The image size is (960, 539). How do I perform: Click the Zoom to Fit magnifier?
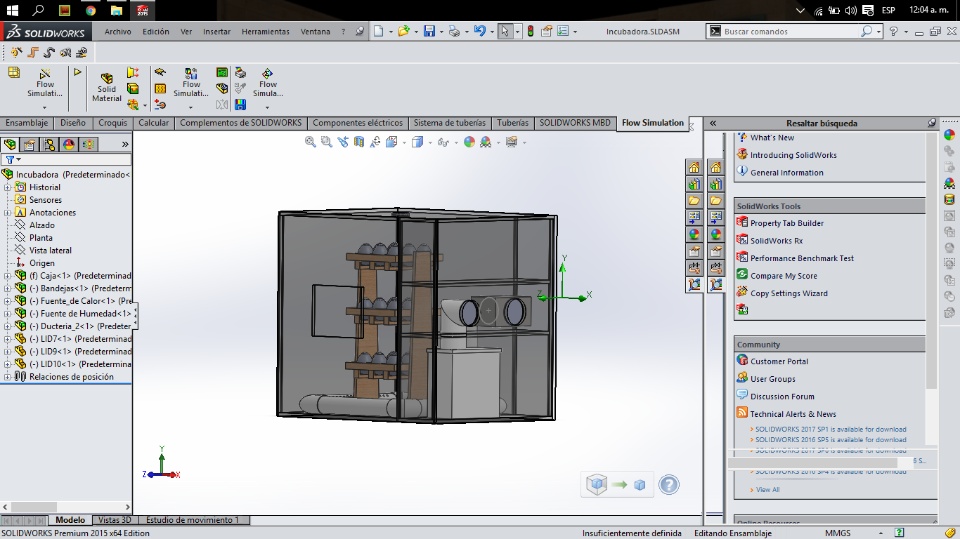coord(310,142)
